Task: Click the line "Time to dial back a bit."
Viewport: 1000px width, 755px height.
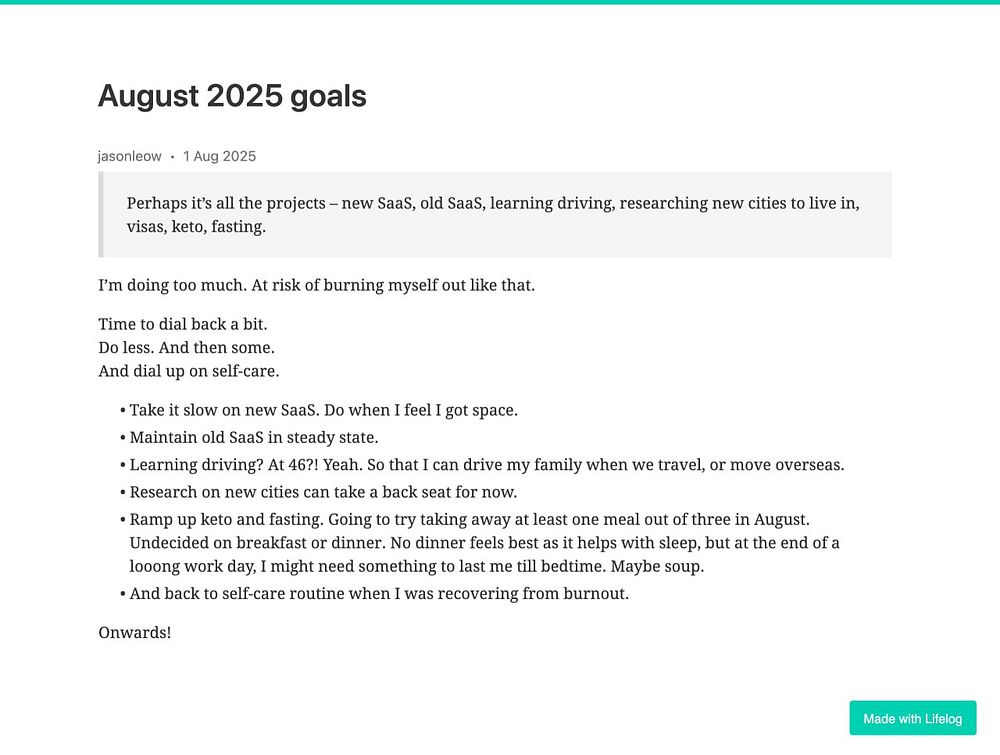Action: [182, 324]
